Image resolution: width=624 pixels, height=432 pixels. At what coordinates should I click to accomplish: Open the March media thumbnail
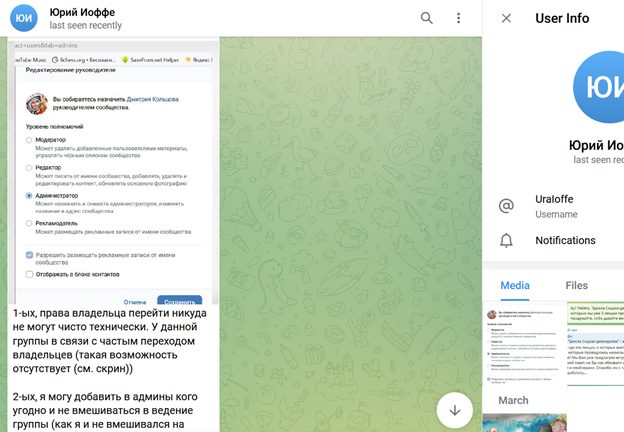click(524, 424)
